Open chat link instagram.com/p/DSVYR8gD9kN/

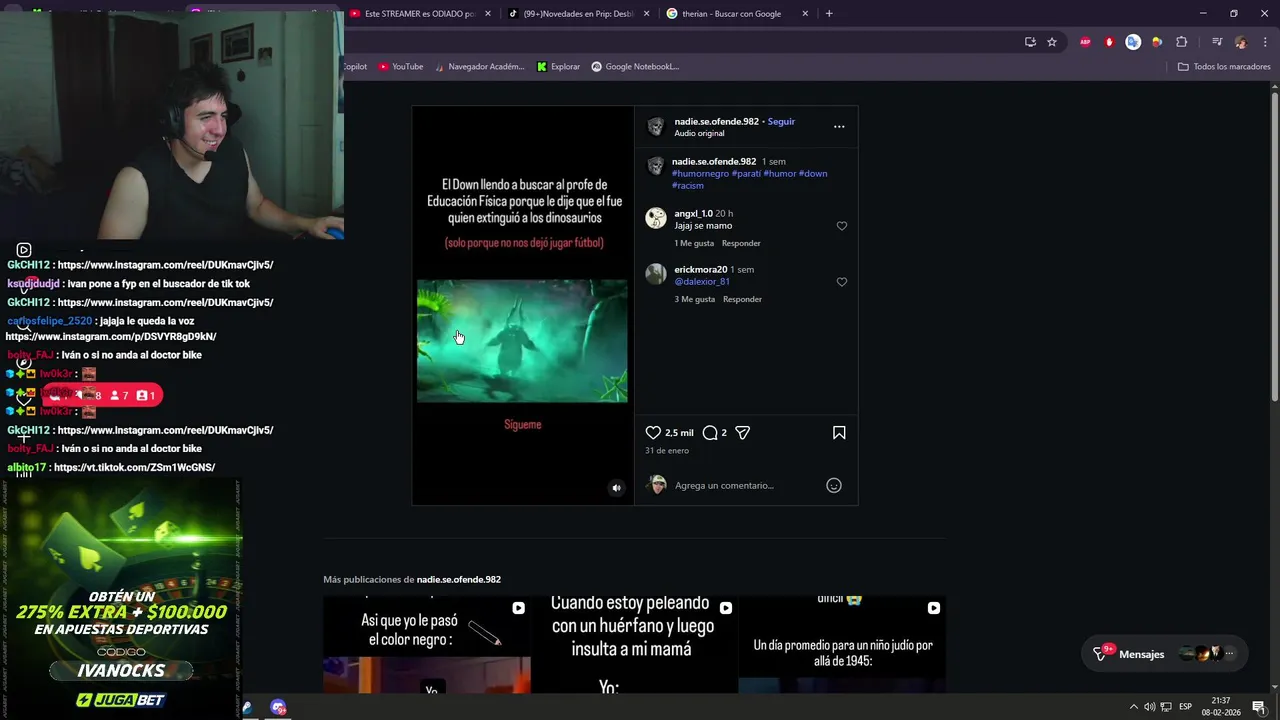pos(111,337)
